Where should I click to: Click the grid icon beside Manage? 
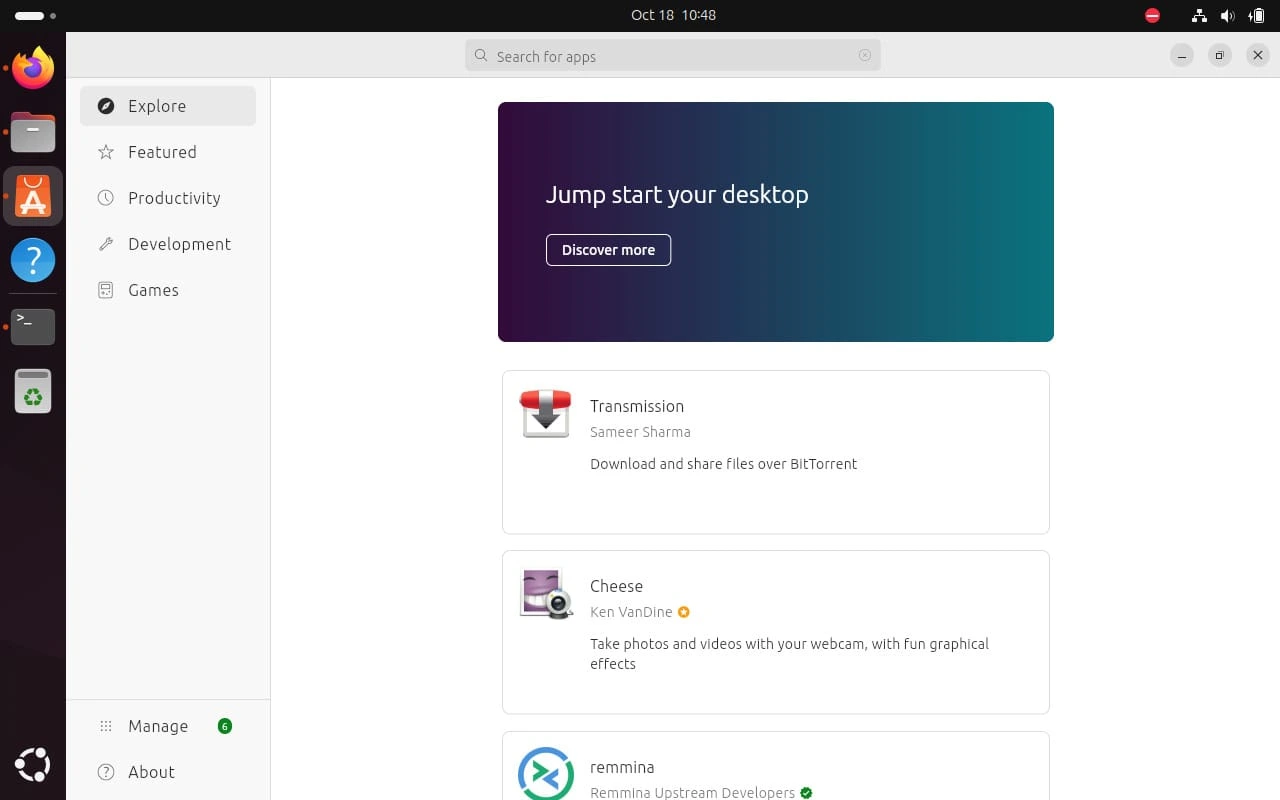[x=106, y=726]
